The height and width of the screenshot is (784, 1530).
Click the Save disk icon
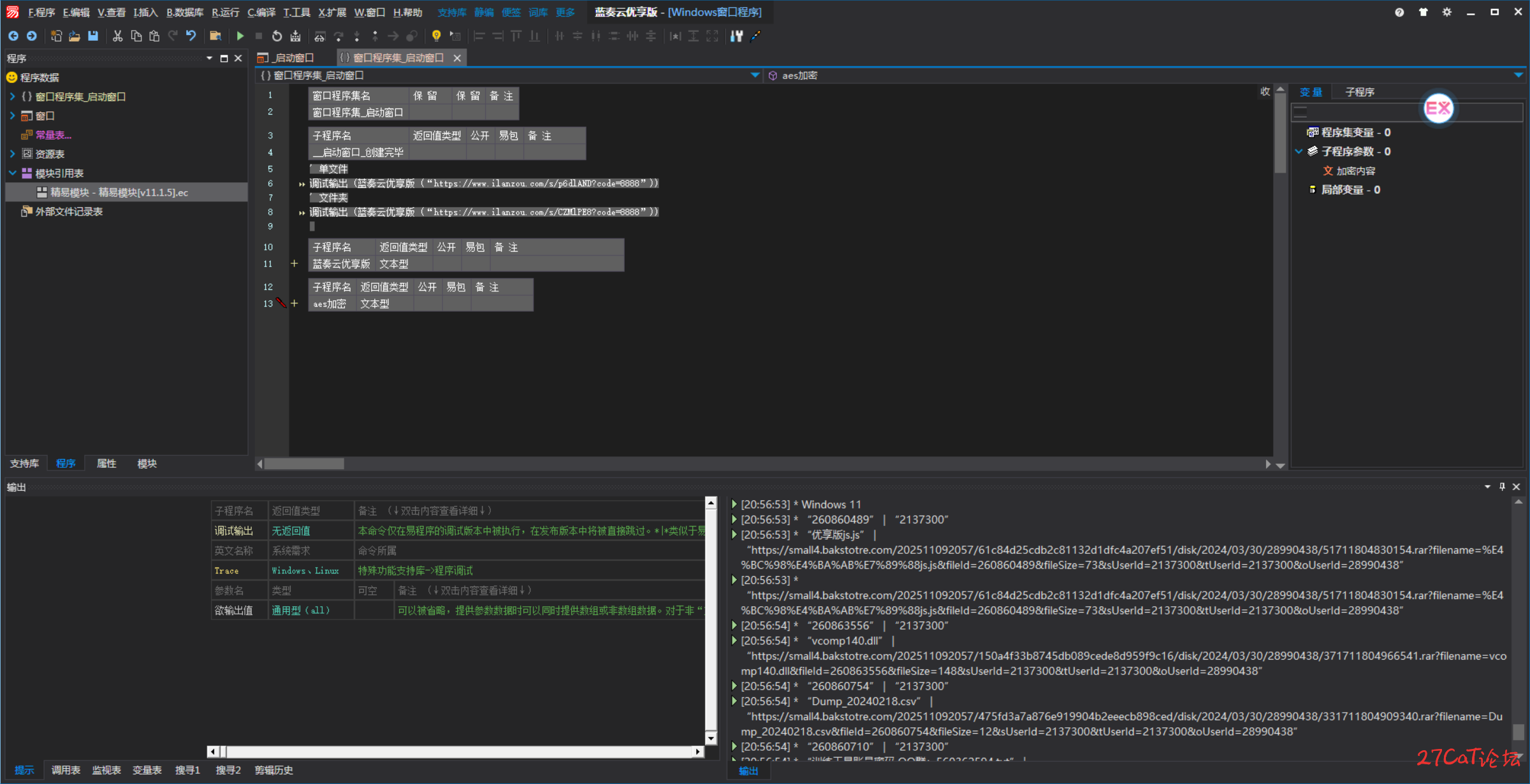tap(93, 36)
